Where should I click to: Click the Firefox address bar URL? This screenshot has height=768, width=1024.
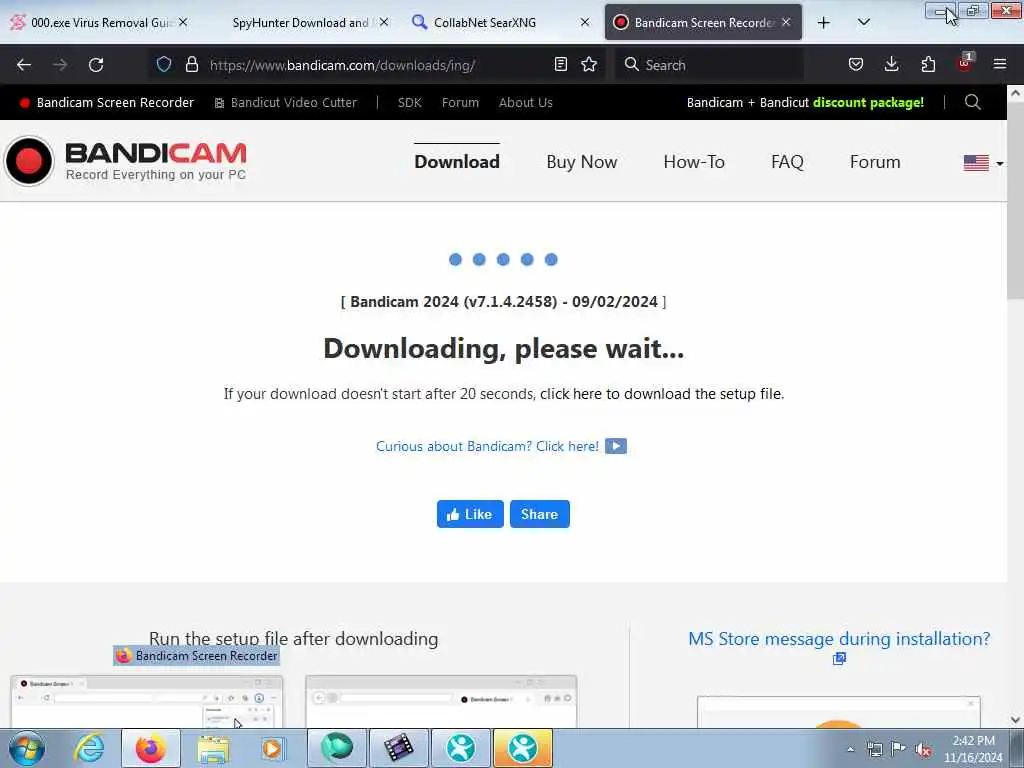[x=342, y=65]
